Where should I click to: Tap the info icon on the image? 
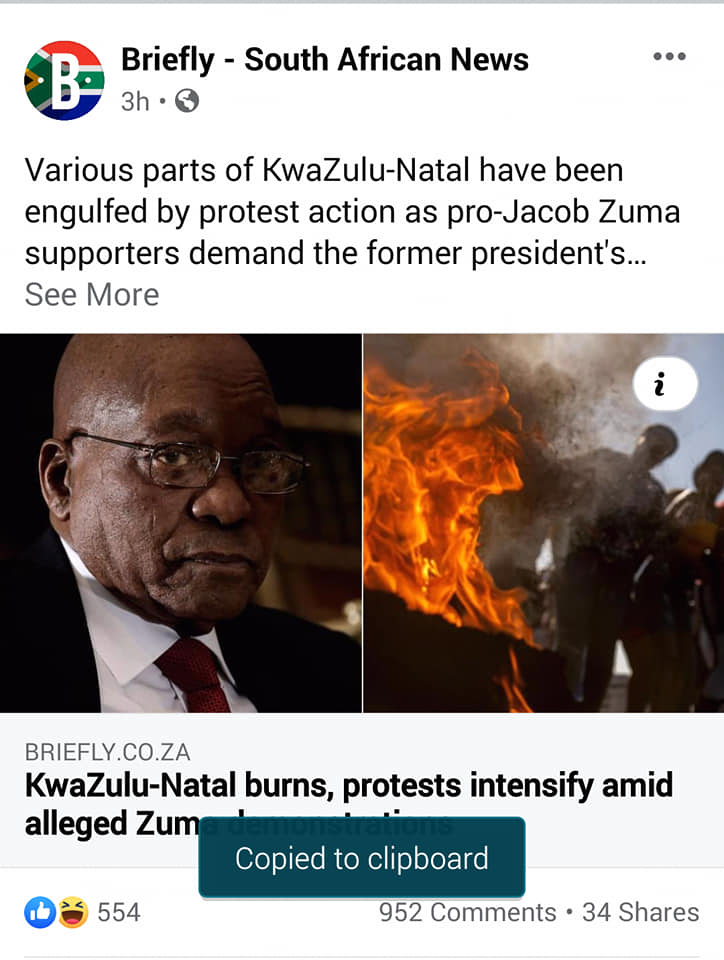coord(665,384)
